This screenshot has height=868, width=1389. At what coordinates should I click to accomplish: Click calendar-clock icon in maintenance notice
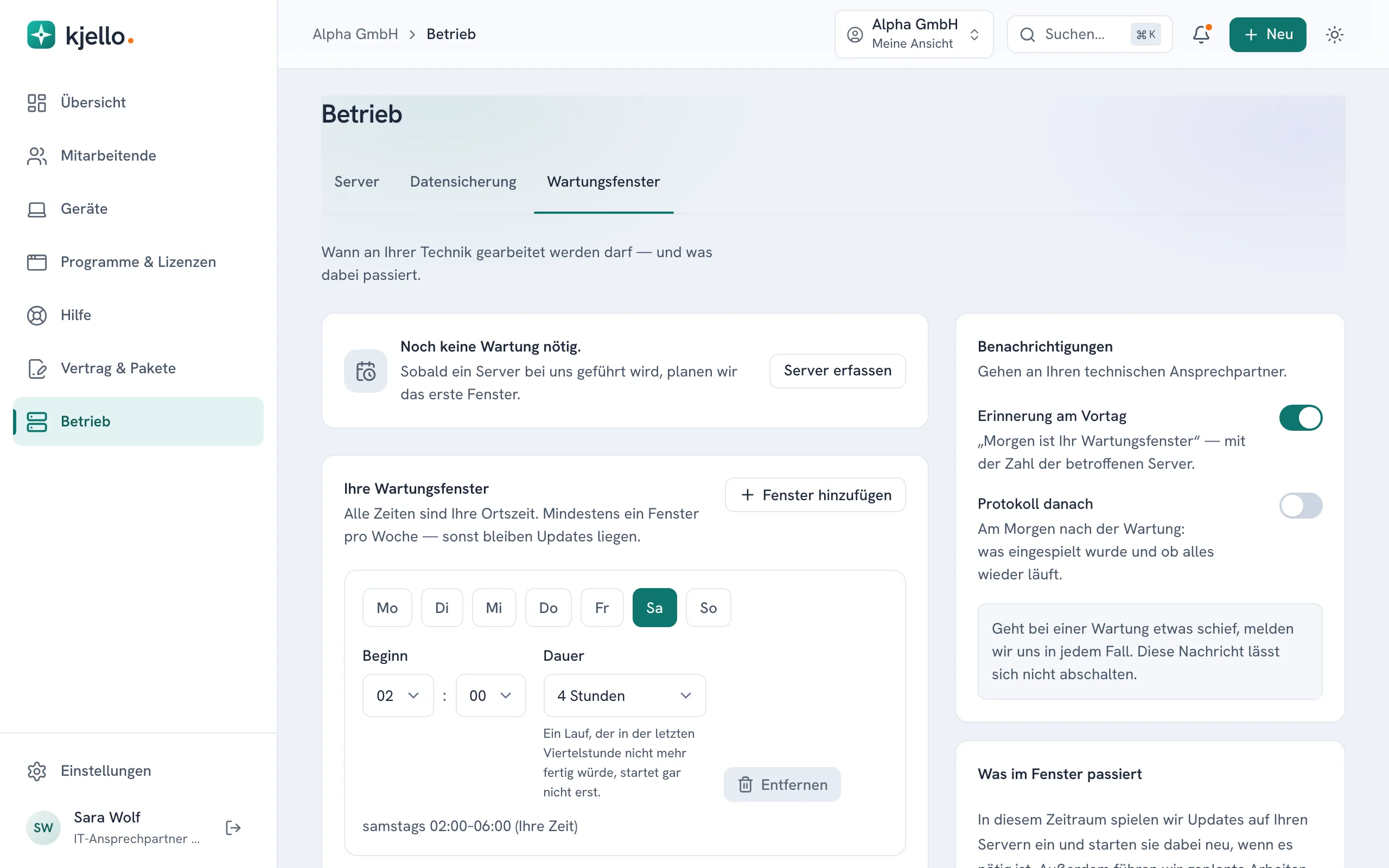click(366, 371)
